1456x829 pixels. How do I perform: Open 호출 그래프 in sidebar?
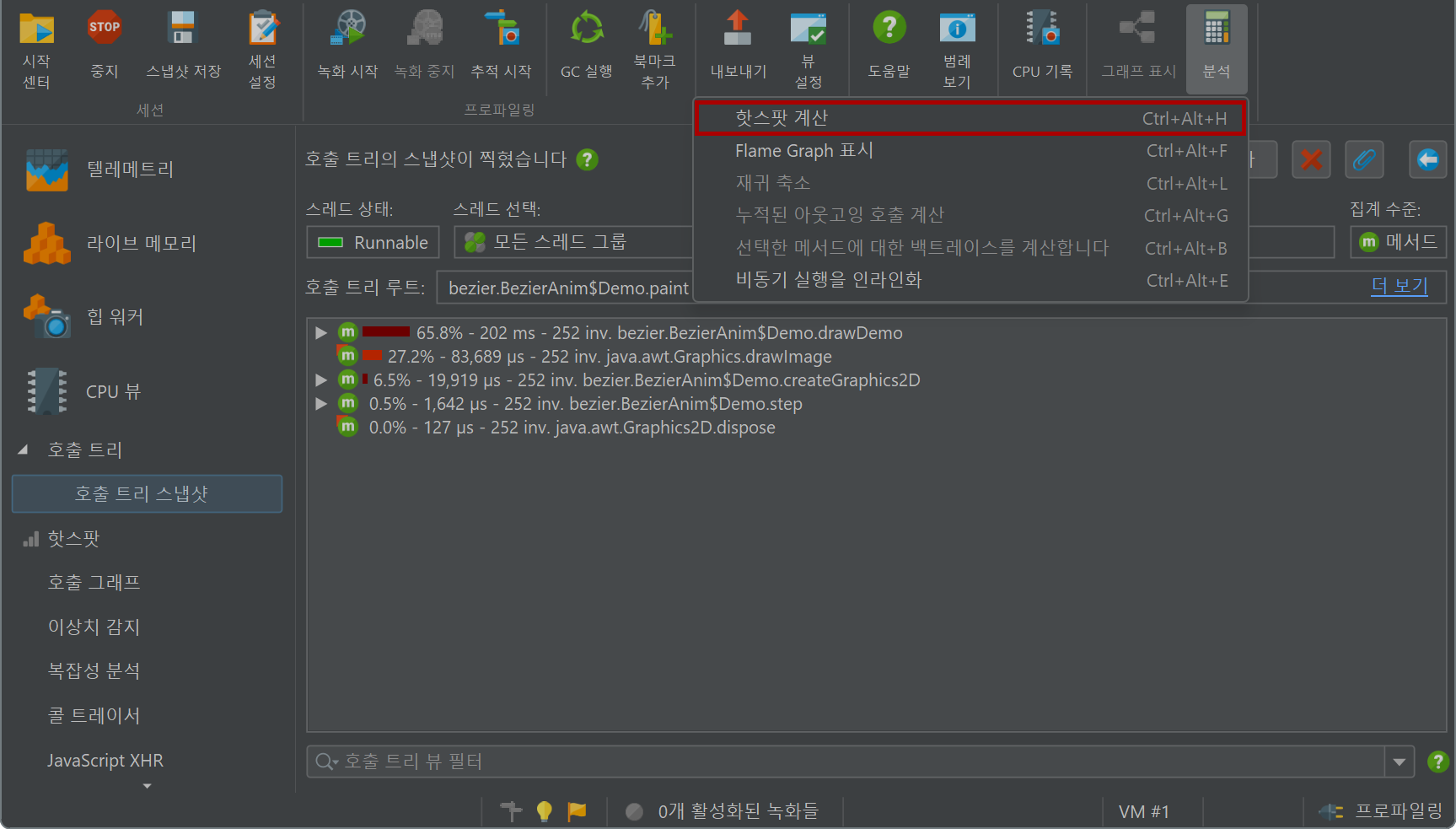(94, 583)
